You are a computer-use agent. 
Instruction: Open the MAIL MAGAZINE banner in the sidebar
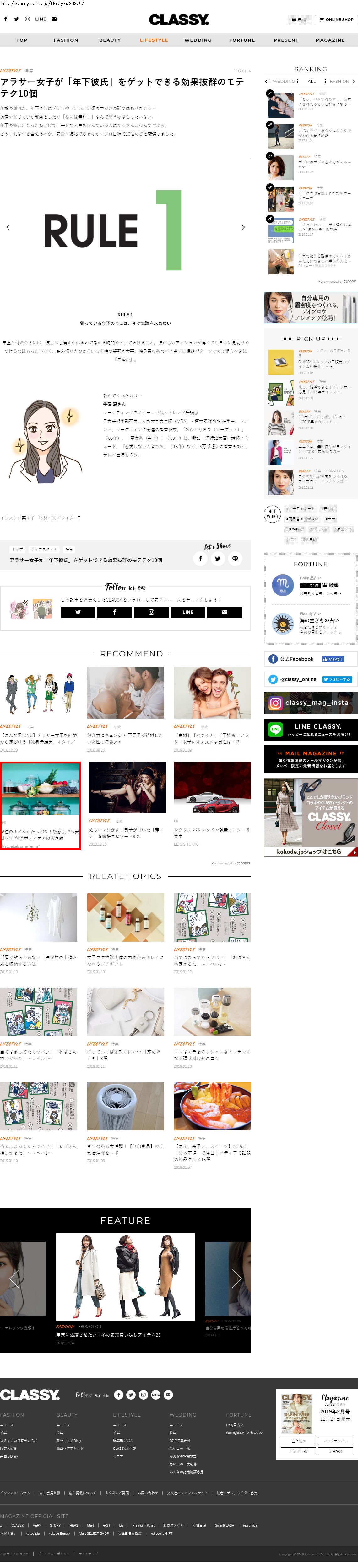point(311,759)
